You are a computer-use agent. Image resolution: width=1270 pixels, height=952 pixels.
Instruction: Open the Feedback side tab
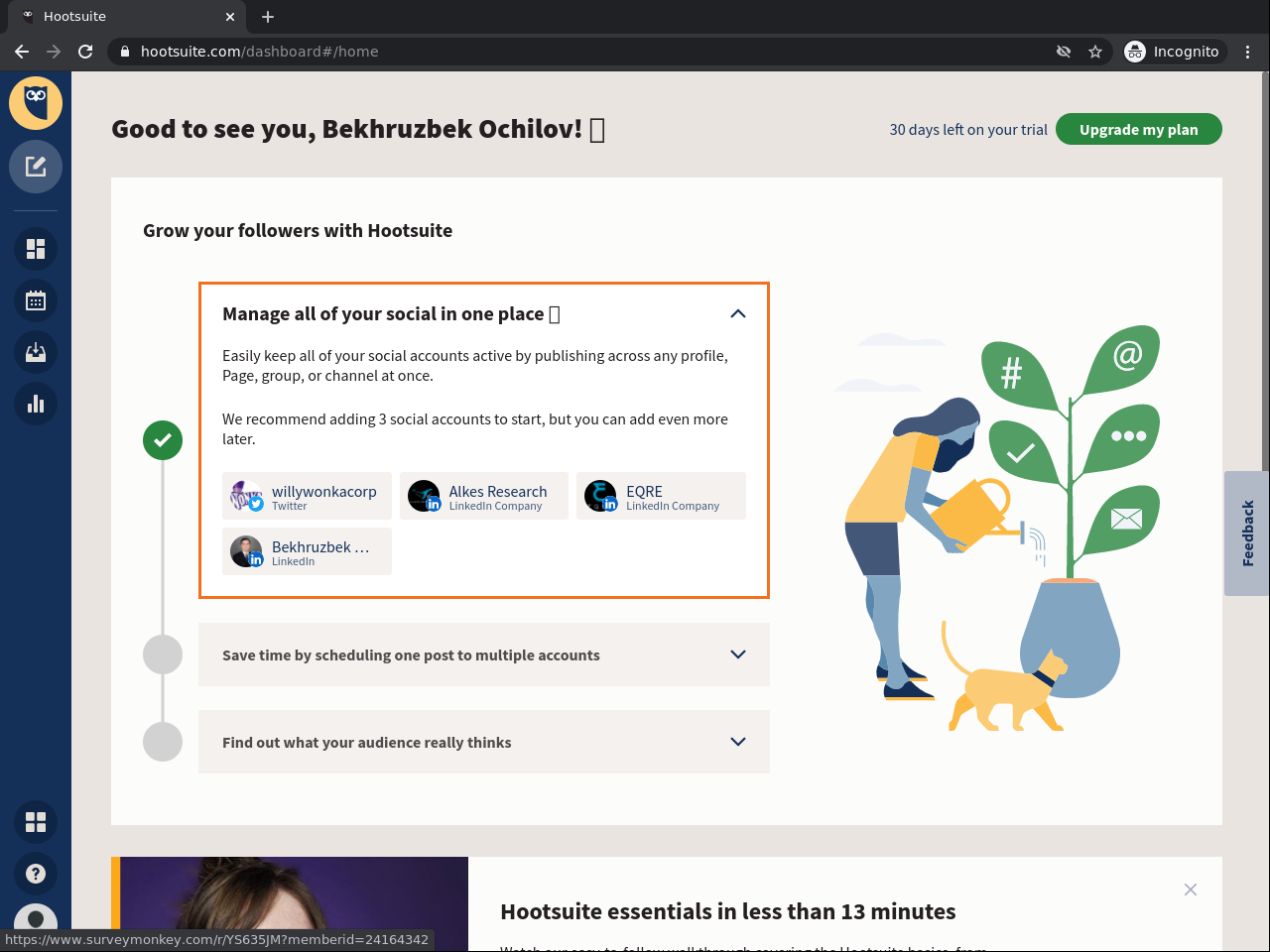click(x=1247, y=534)
